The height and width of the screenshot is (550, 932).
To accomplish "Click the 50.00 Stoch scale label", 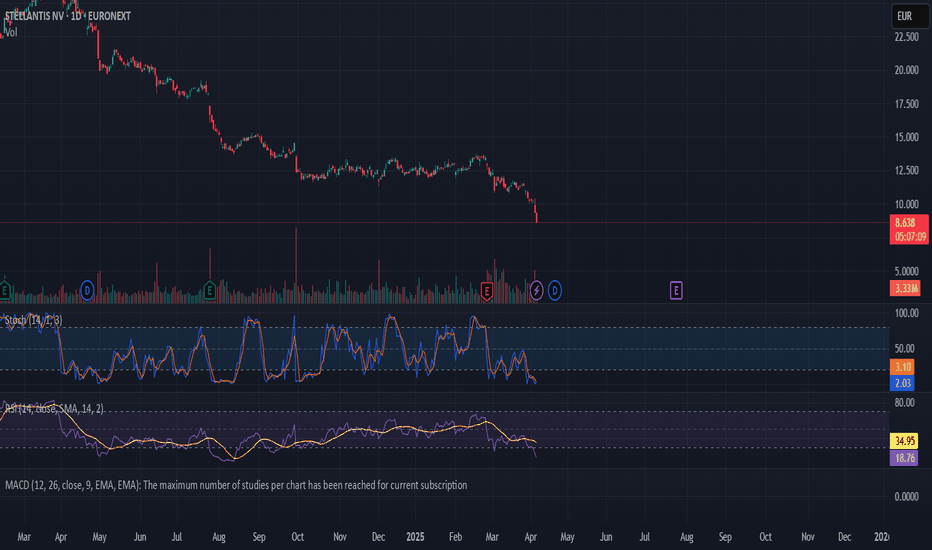I will click(904, 348).
